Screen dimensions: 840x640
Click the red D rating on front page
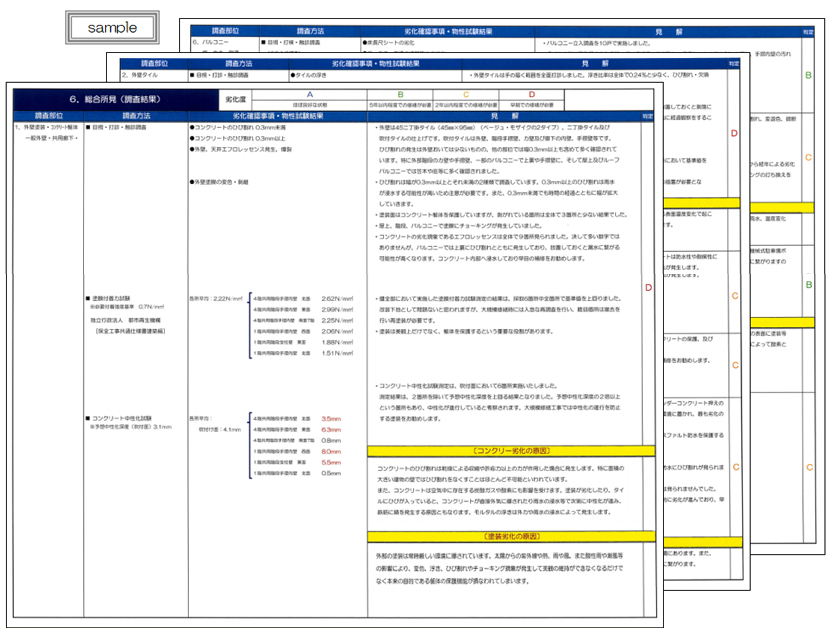[648, 288]
